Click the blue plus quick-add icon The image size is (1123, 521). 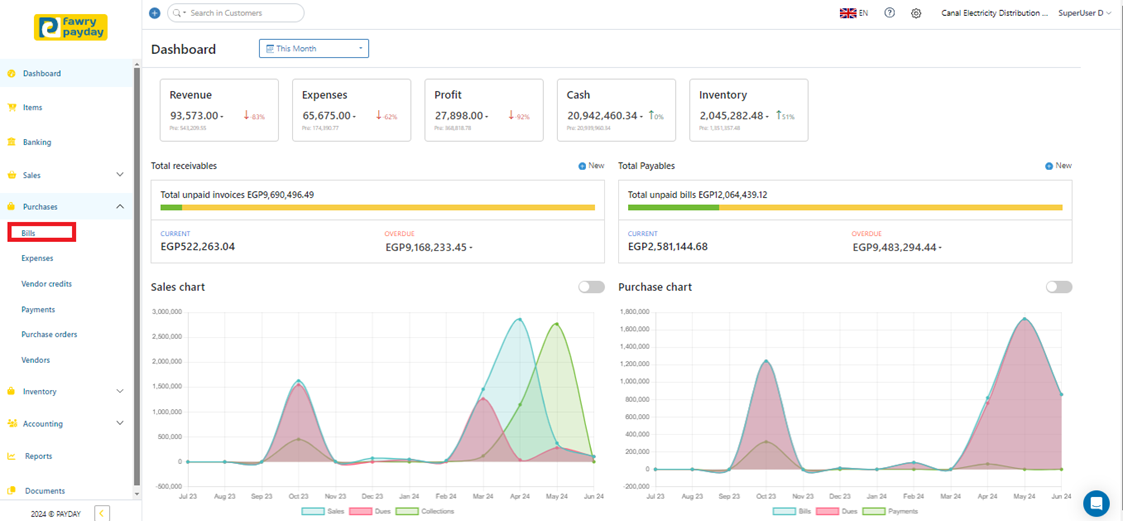154,13
